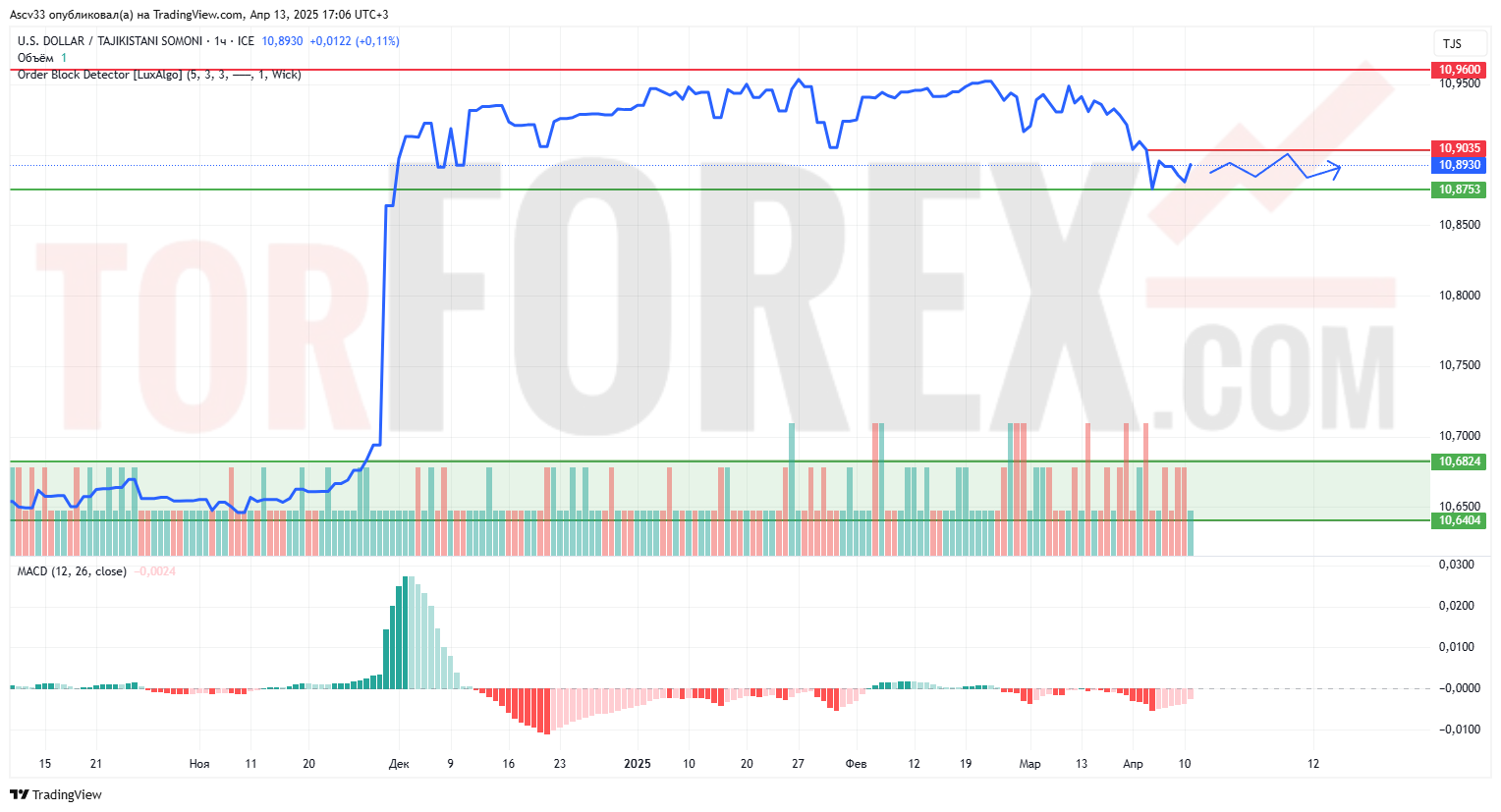Open the ICE exchange source label
Image resolution: width=1501 pixels, height=812 pixels.
(x=246, y=41)
